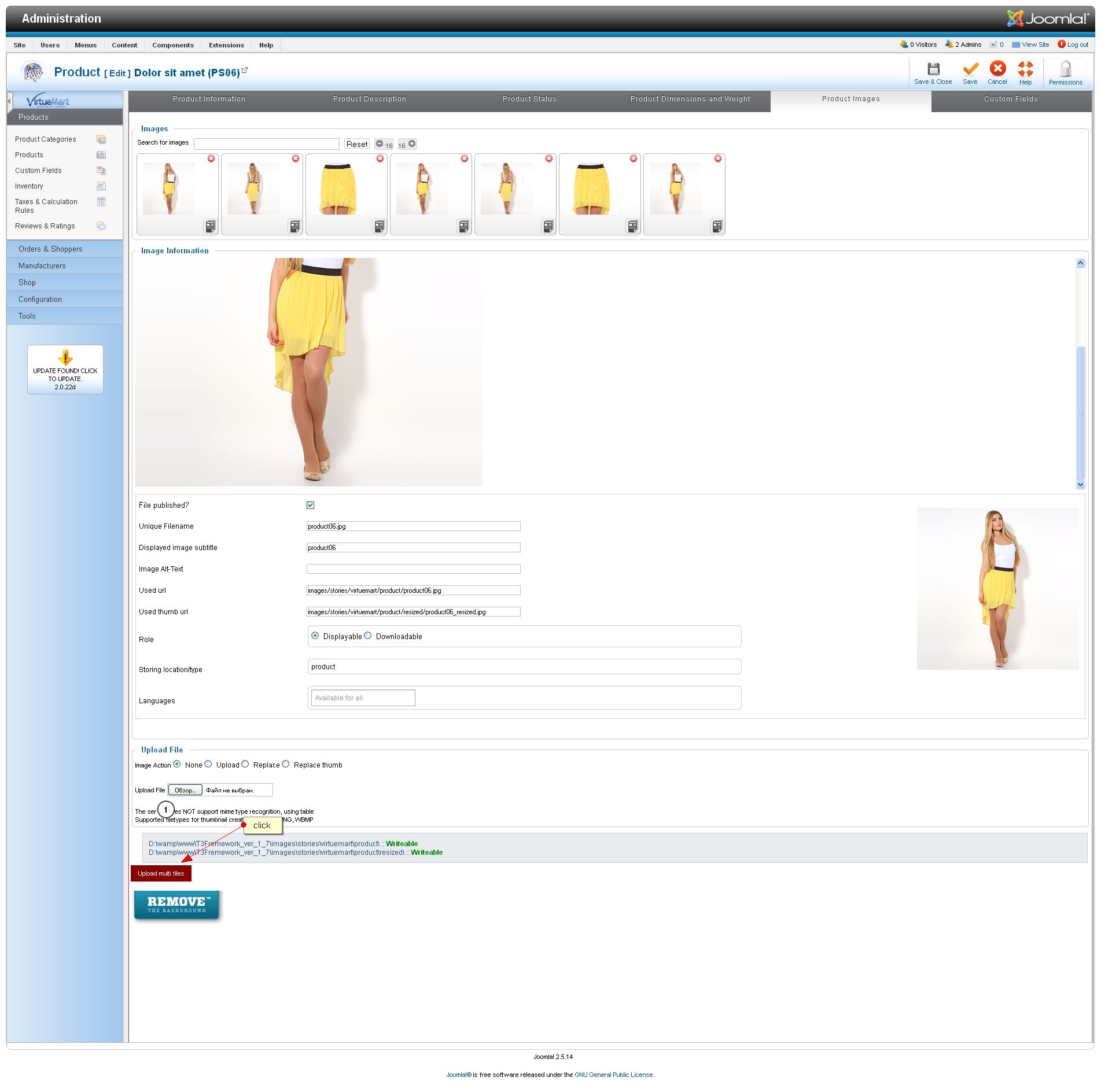The width and height of the screenshot is (1101, 1092).
Task: Remove the first image thumbnail via red X
Action: click(211, 158)
